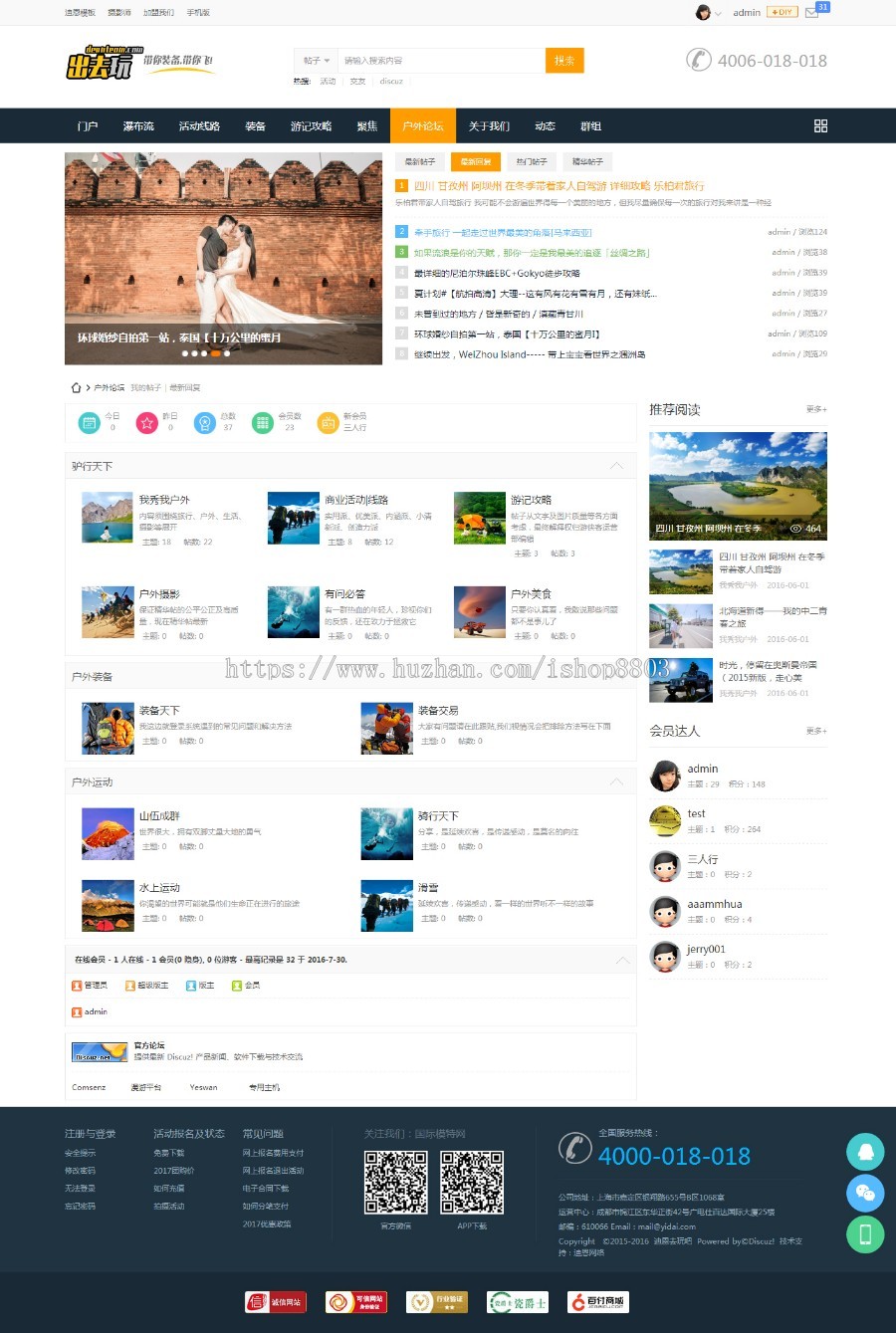The width and height of the screenshot is (896, 1333).
Task: Open the 骑行天下 forum
Action: pos(438,815)
